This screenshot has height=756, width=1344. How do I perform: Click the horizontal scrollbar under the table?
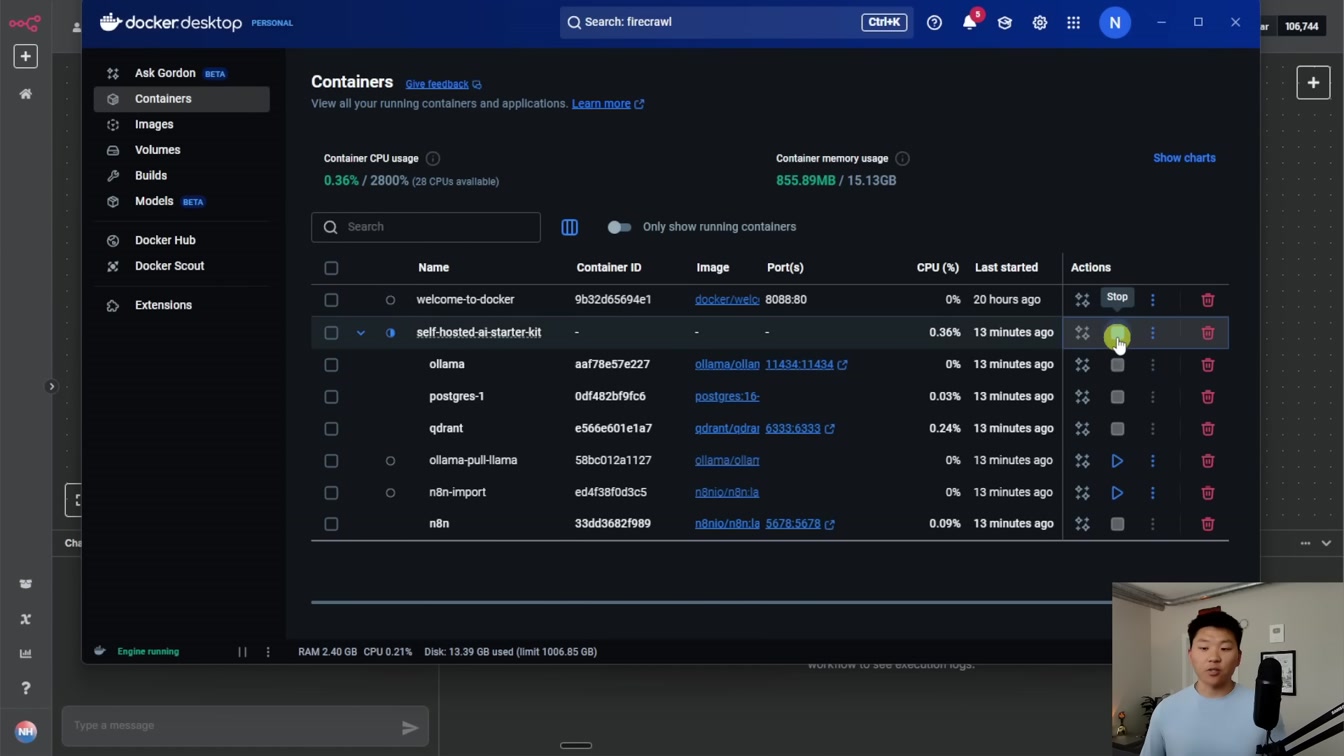(711, 602)
